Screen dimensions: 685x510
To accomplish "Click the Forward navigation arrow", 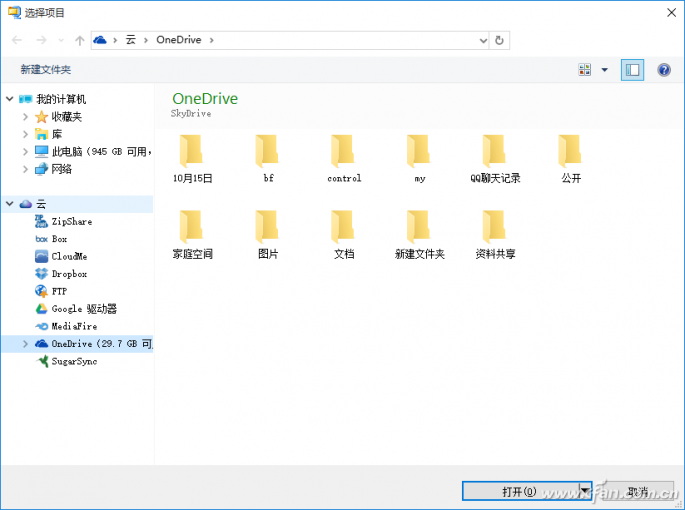I will click(41, 40).
